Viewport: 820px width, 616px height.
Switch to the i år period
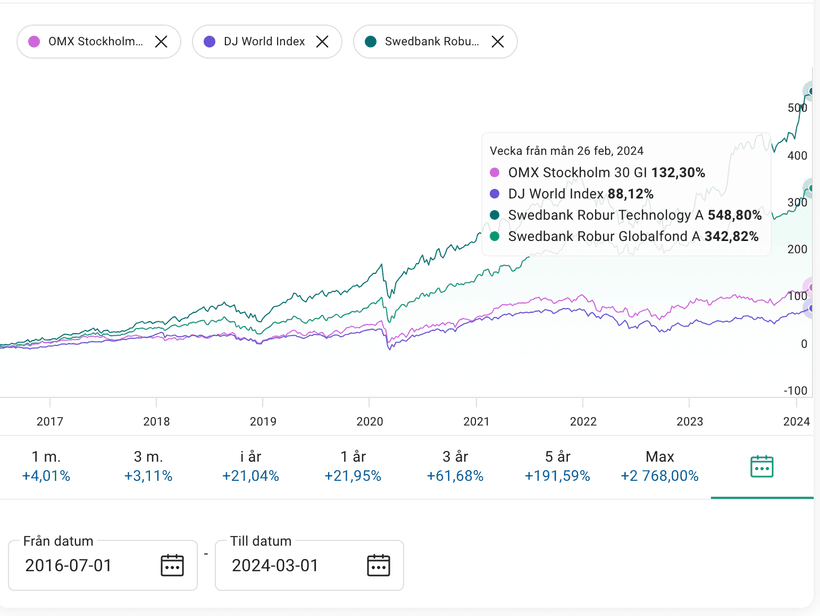pyautogui.click(x=250, y=466)
